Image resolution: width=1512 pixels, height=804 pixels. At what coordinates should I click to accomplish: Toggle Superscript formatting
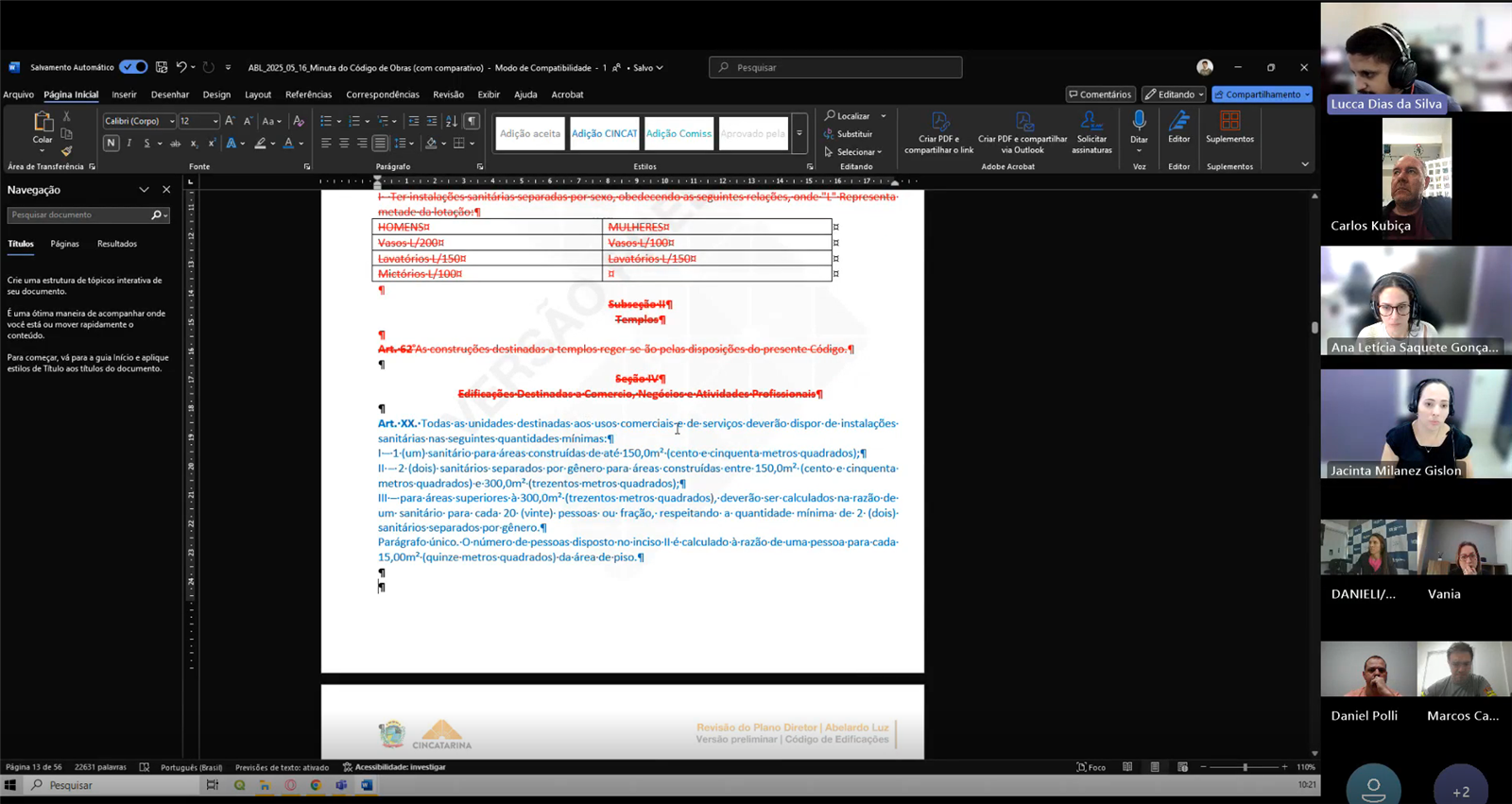(211, 144)
